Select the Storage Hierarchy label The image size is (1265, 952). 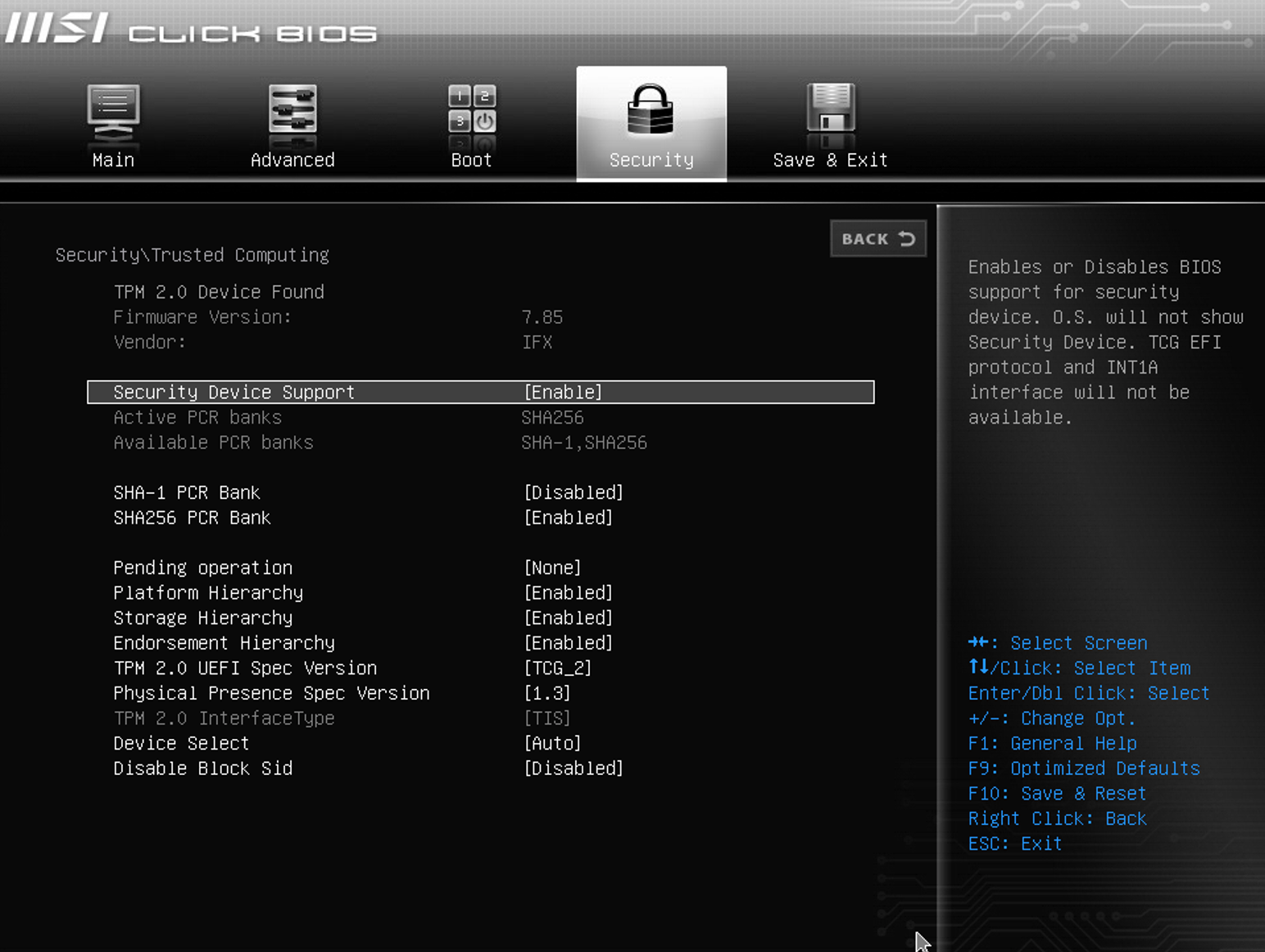click(203, 618)
